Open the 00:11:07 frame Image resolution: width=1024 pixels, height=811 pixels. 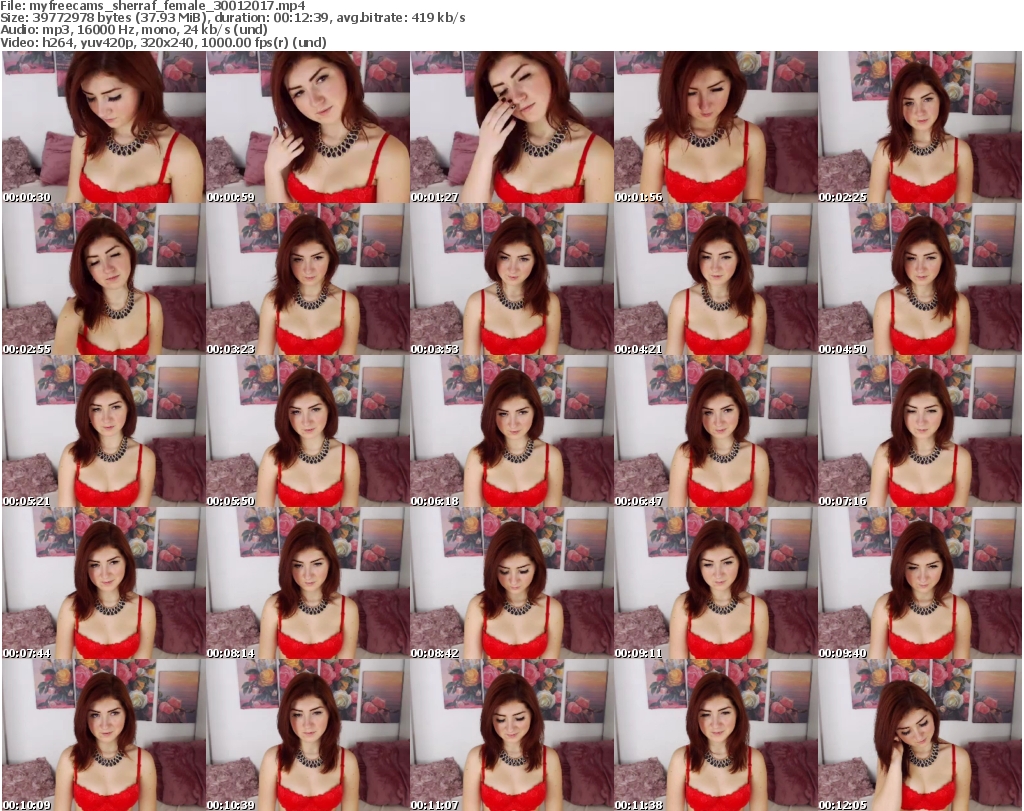click(x=511, y=735)
